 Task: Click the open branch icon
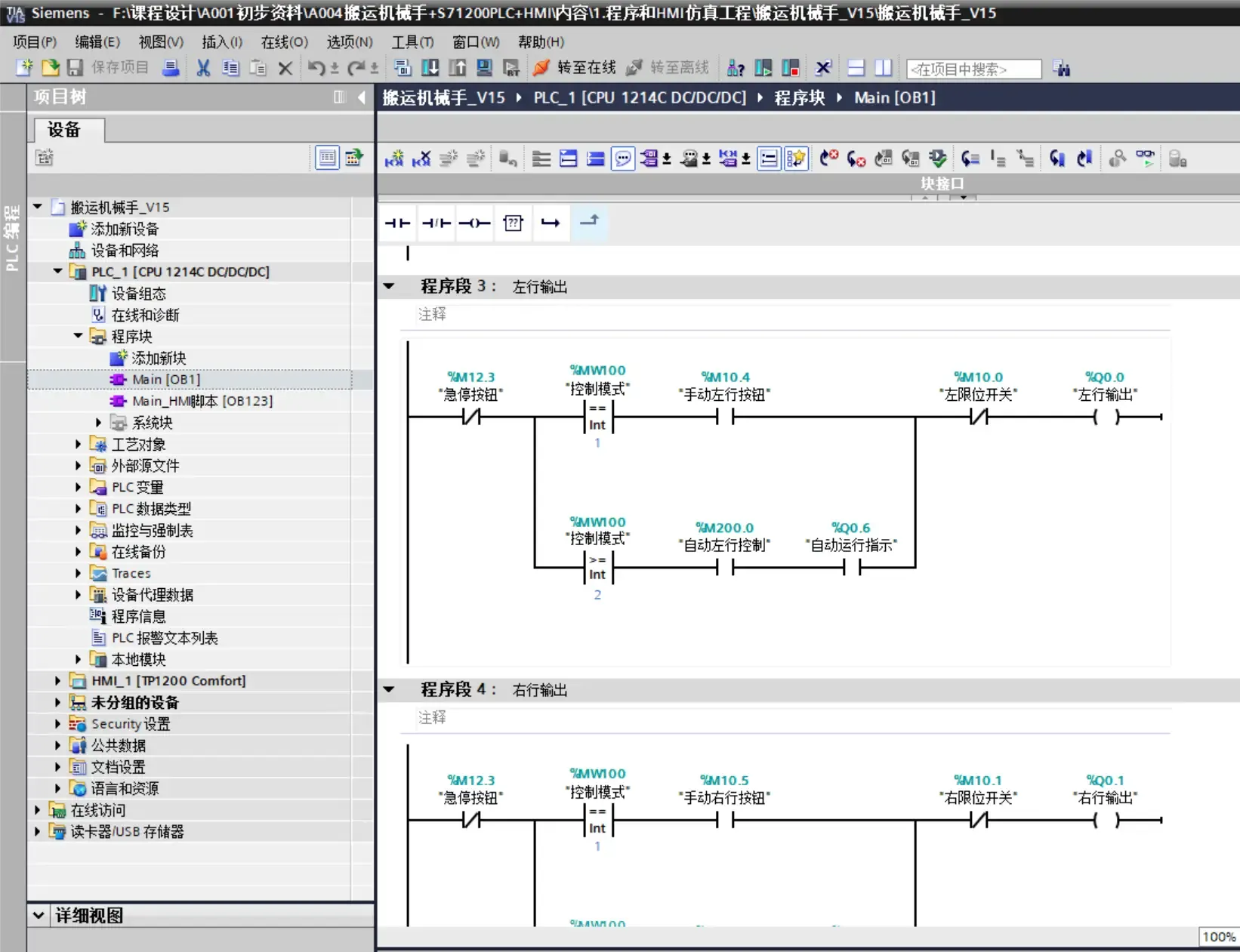(551, 223)
